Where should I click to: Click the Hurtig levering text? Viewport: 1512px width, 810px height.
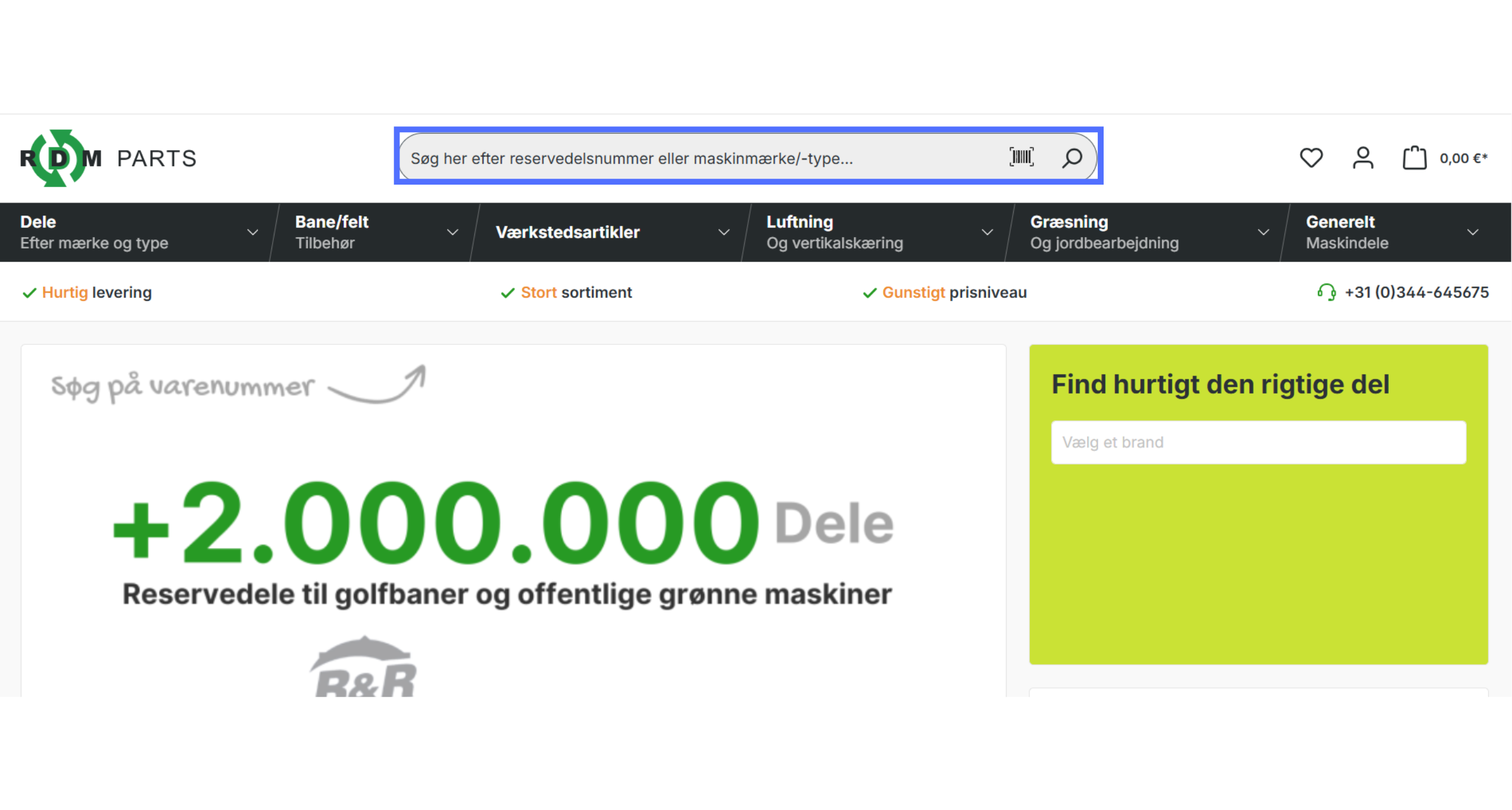coord(96,292)
